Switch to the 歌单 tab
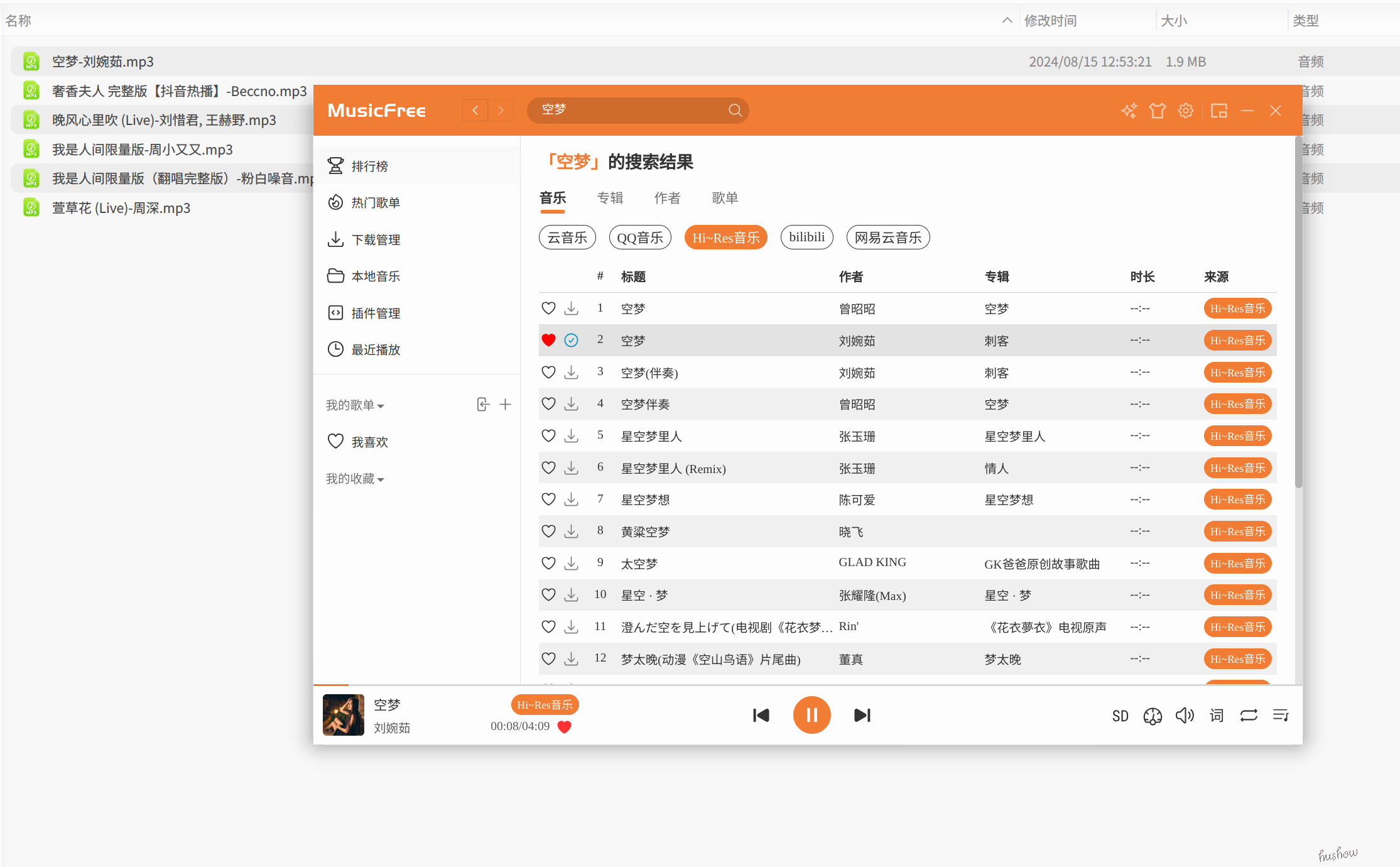1400x867 pixels. click(x=725, y=198)
